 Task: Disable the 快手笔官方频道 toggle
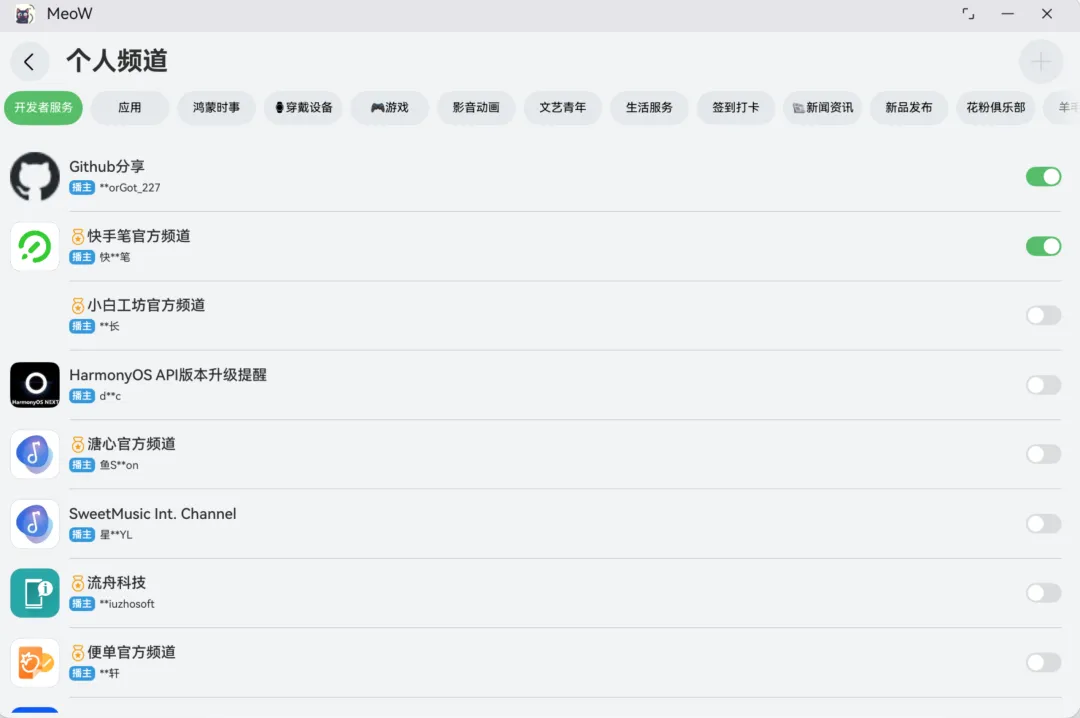click(1043, 246)
